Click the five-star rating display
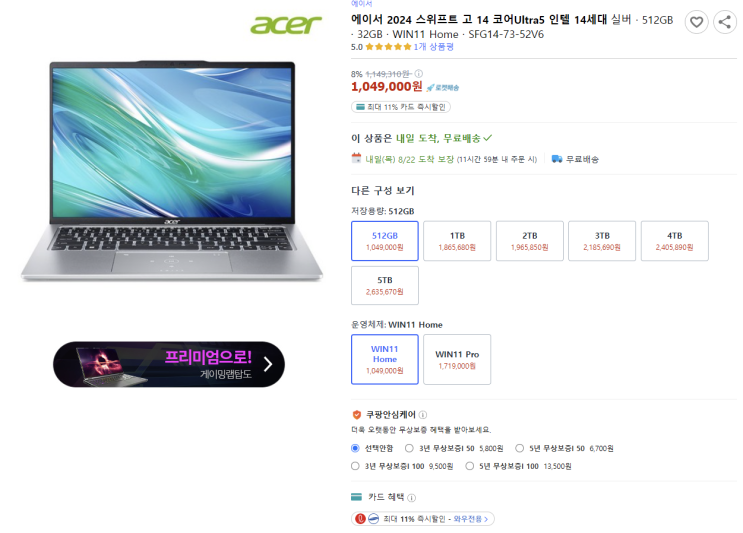 388,47
